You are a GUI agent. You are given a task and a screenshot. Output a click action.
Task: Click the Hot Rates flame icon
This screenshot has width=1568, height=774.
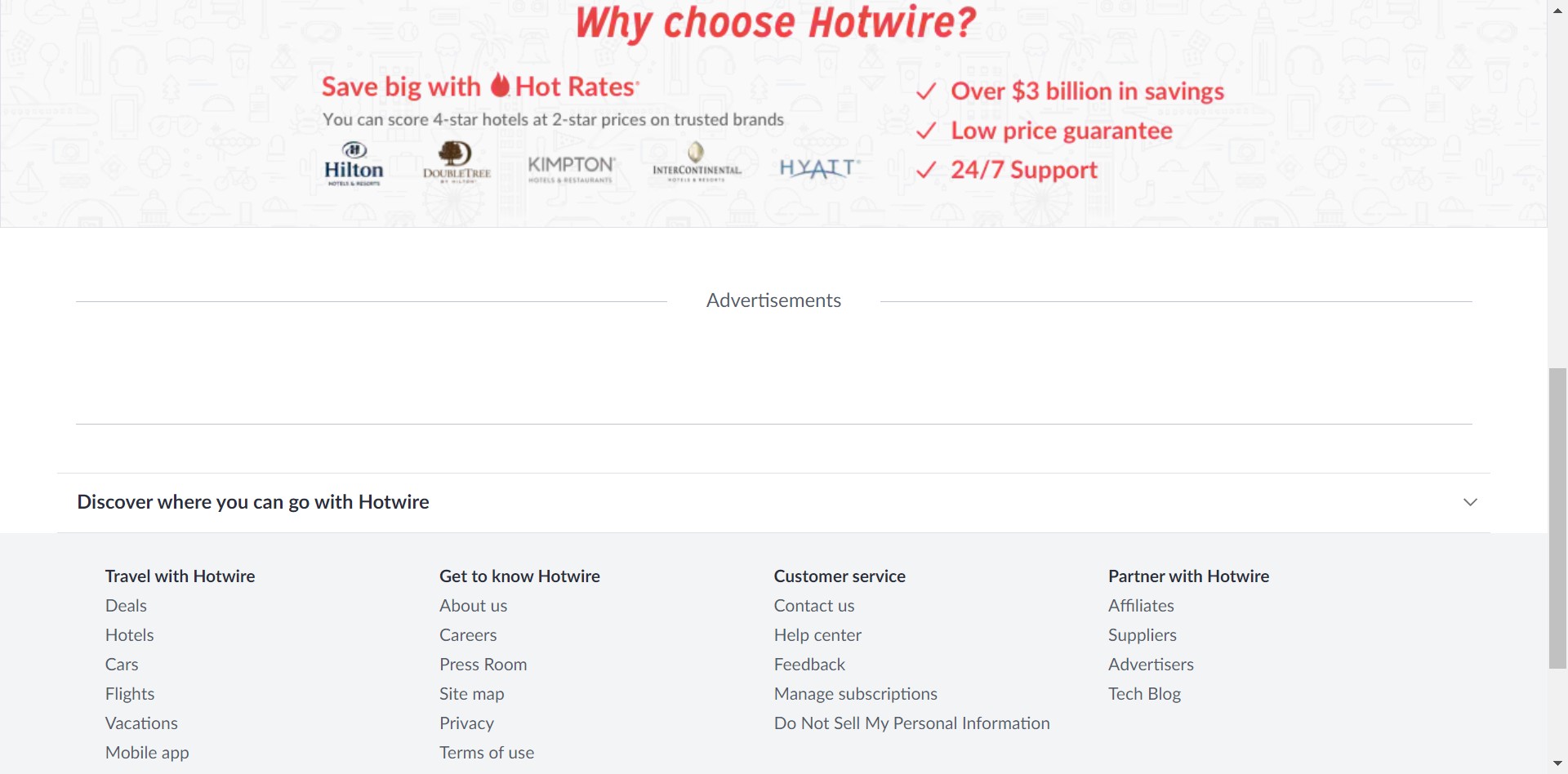coord(500,85)
